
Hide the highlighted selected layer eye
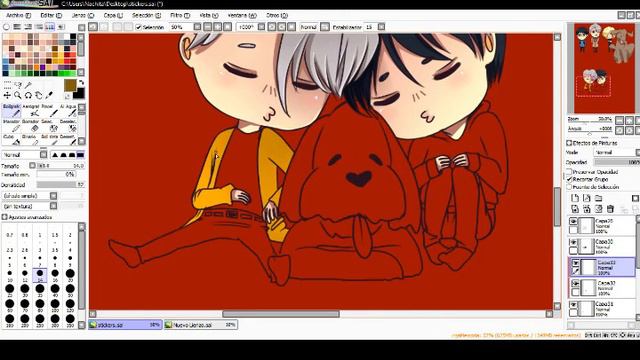[x=575, y=263]
